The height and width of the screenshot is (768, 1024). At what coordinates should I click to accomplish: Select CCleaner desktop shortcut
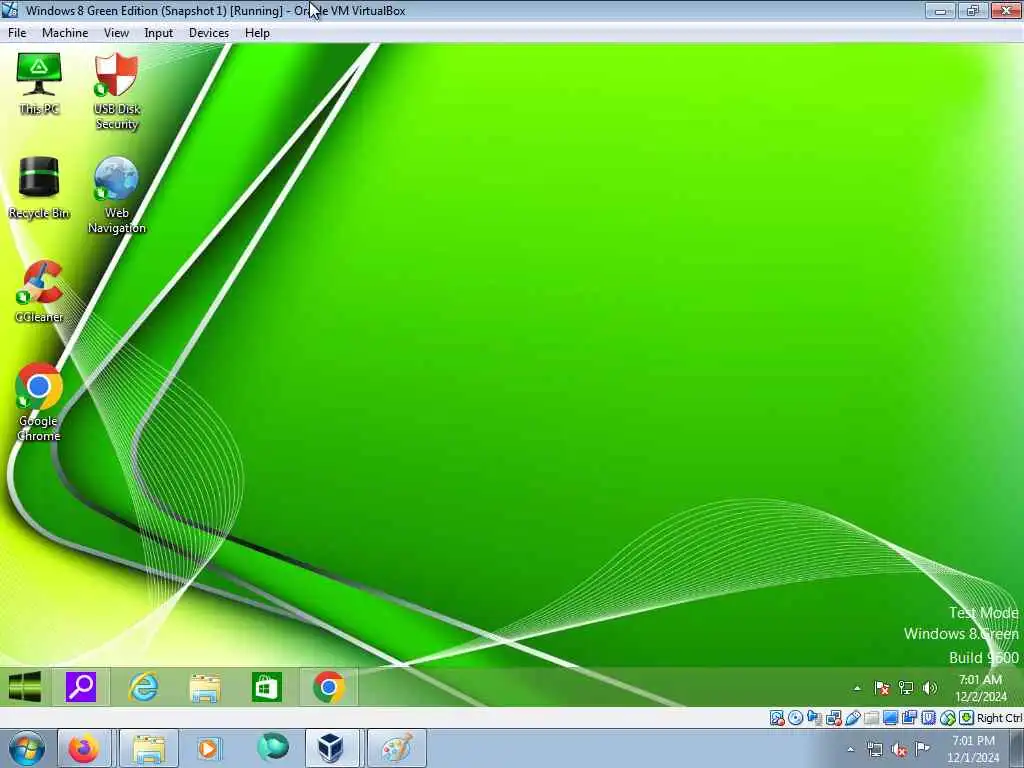coord(39,291)
